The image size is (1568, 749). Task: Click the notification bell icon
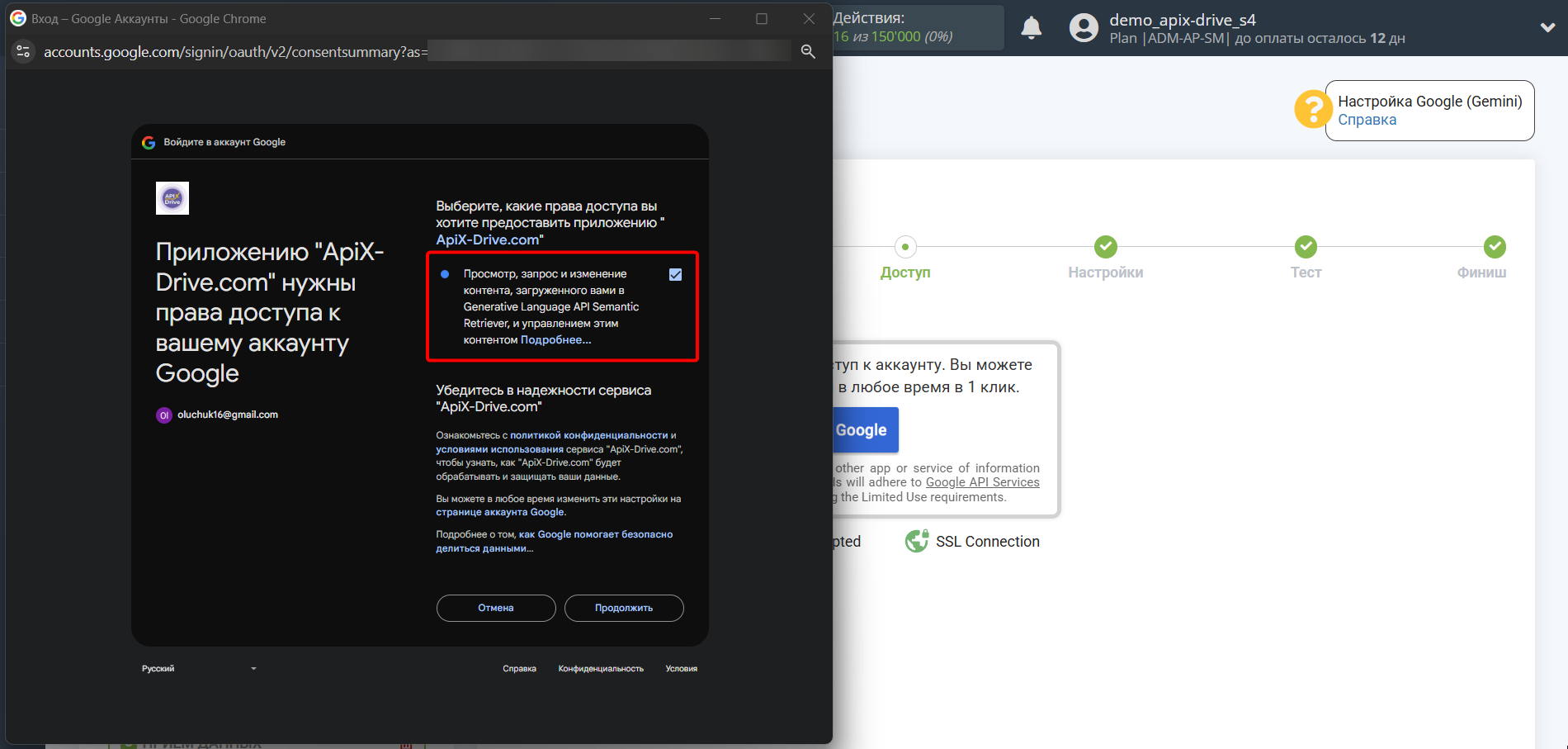point(1031,27)
